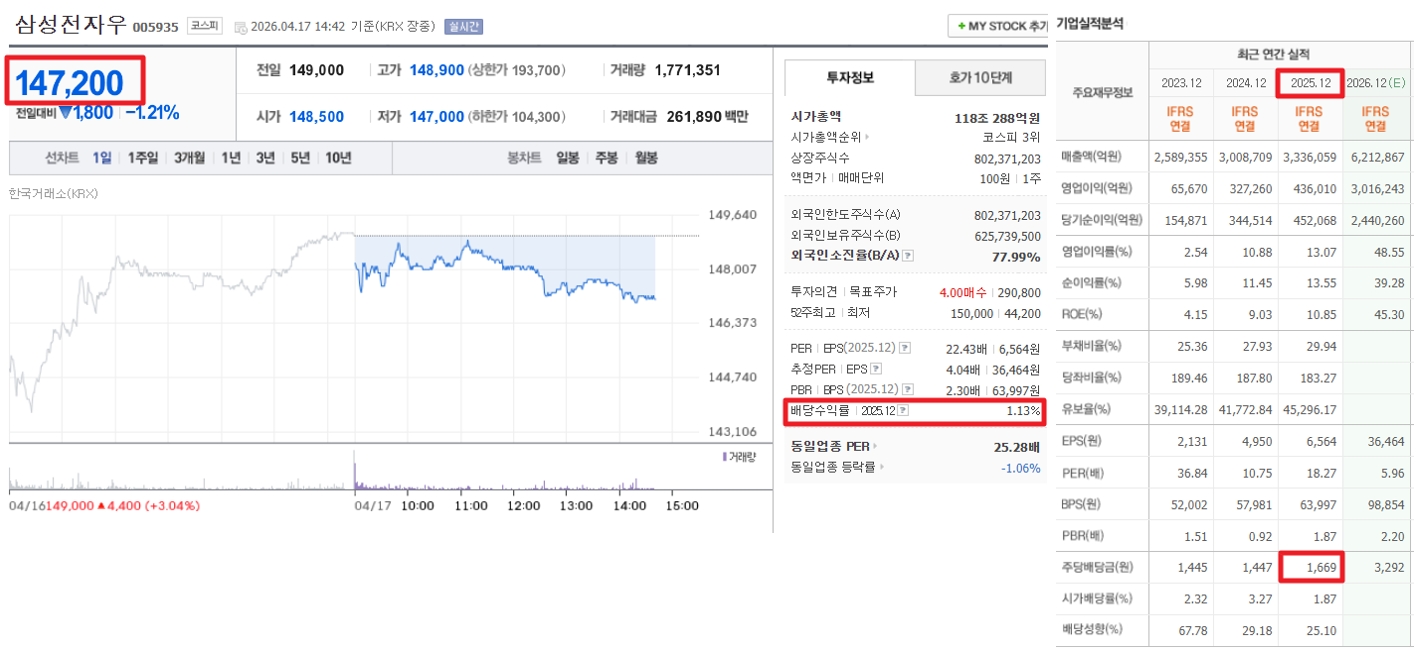Select the 일봉 candlestick chart option

tap(568, 158)
